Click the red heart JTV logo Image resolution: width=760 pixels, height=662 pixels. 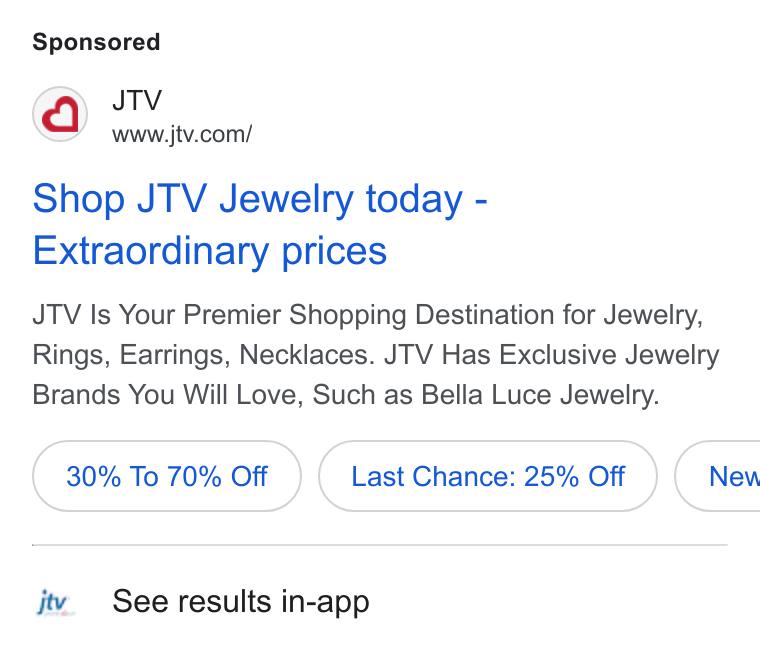click(x=60, y=114)
